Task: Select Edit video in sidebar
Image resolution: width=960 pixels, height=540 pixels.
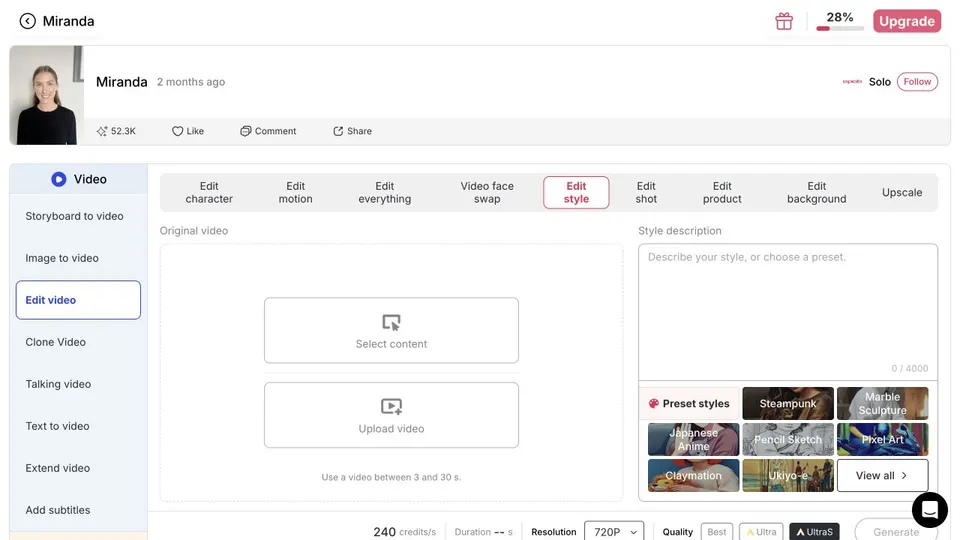Action: point(78,300)
